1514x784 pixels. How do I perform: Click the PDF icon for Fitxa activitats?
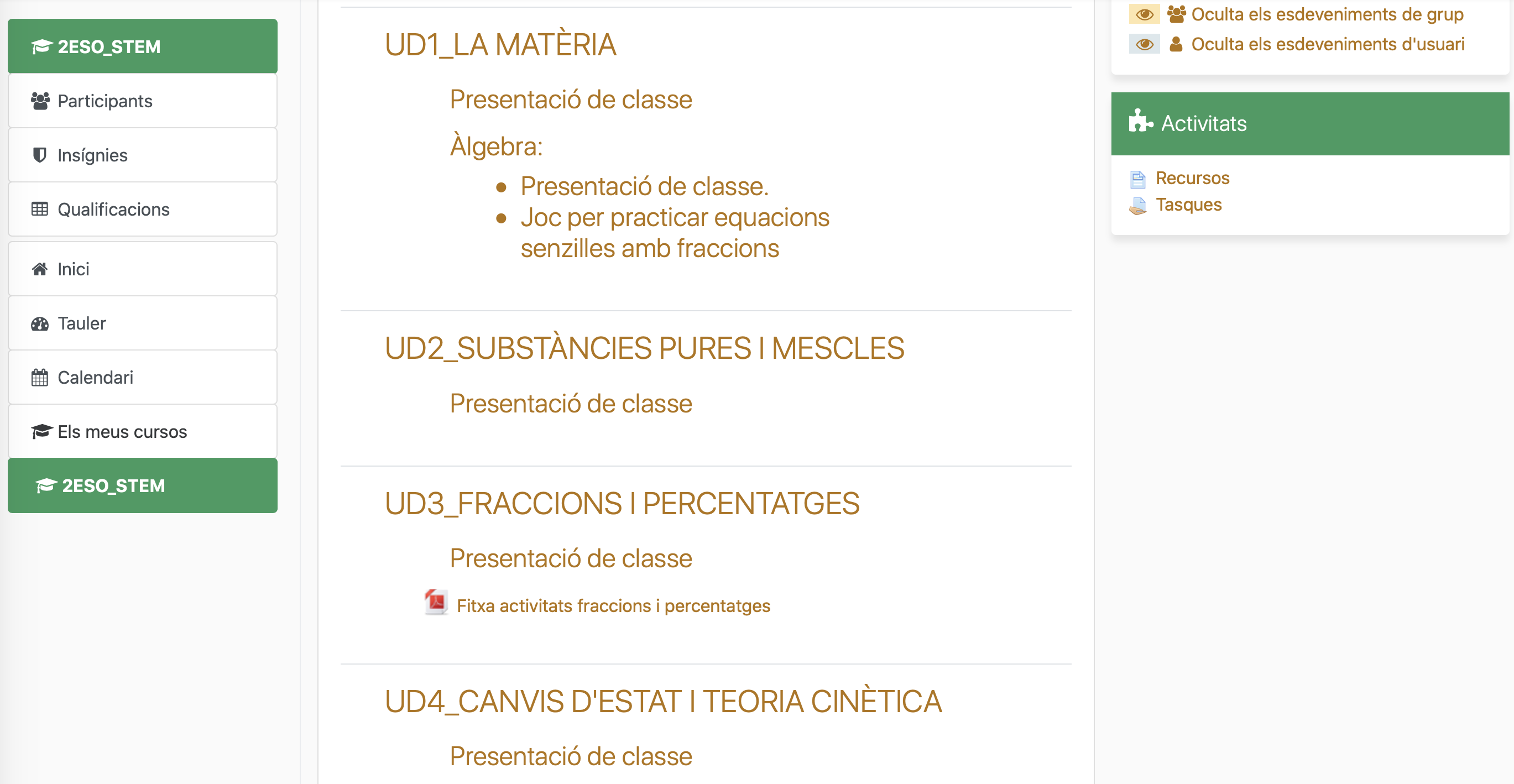point(436,603)
